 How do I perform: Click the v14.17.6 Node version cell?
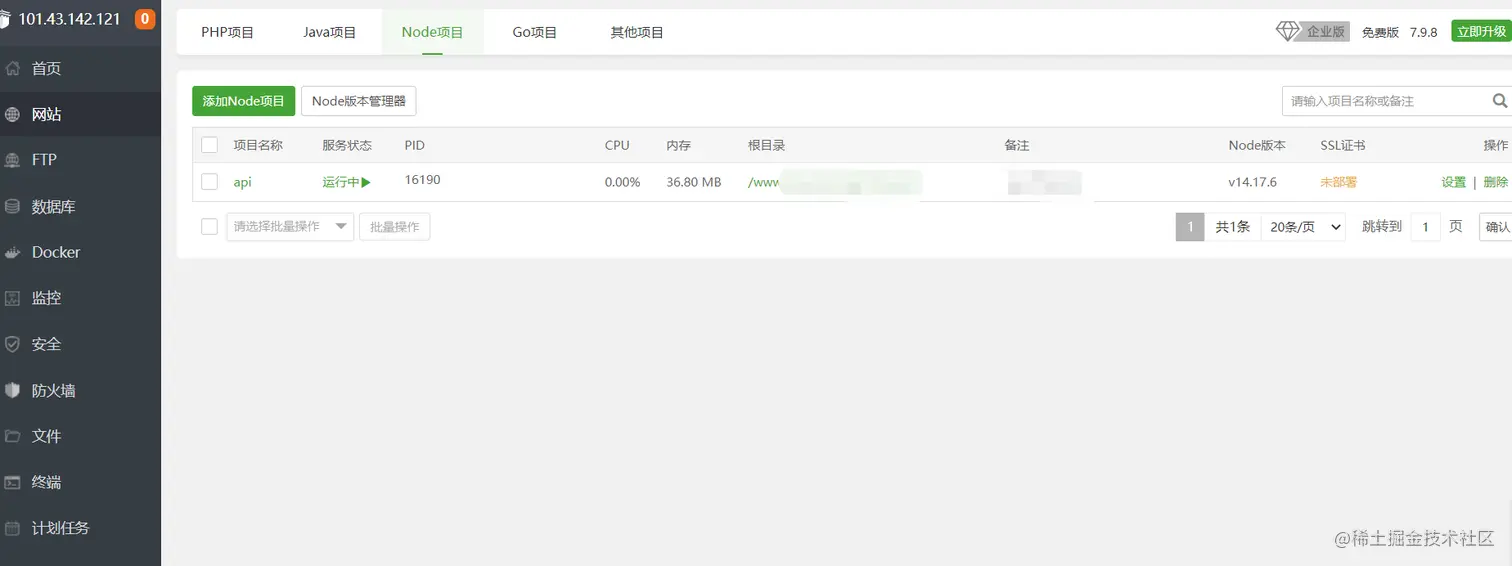[x=1252, y=182]
